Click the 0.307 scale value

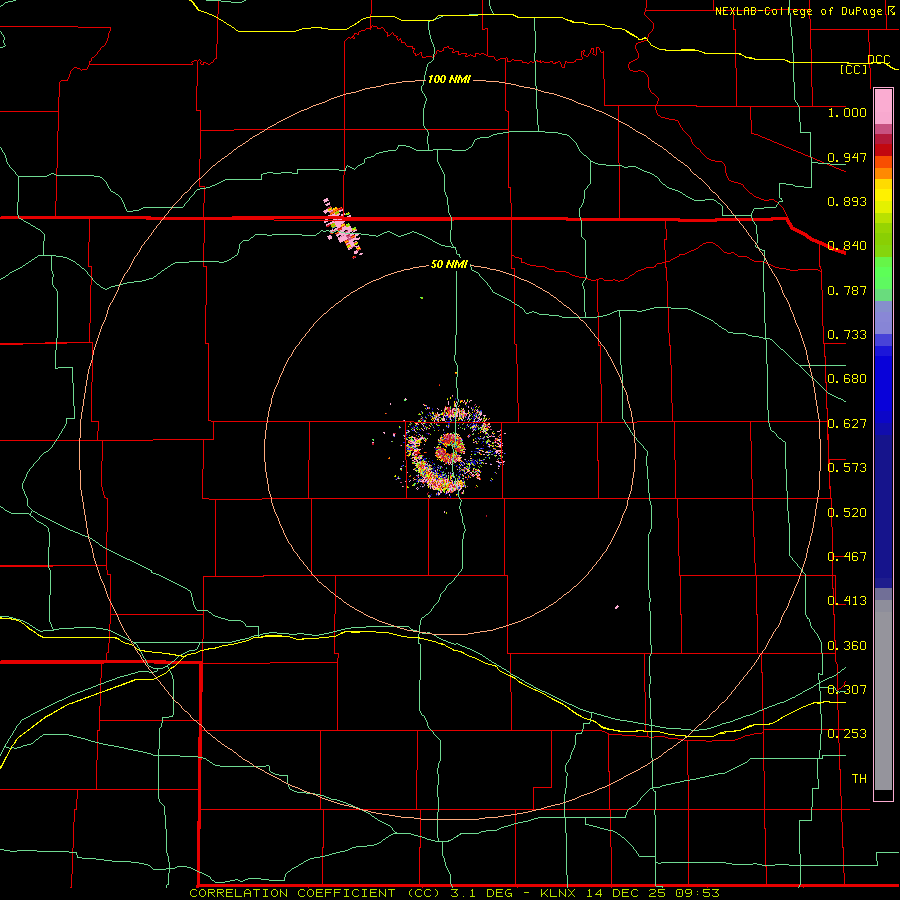(x=847, y=690)
